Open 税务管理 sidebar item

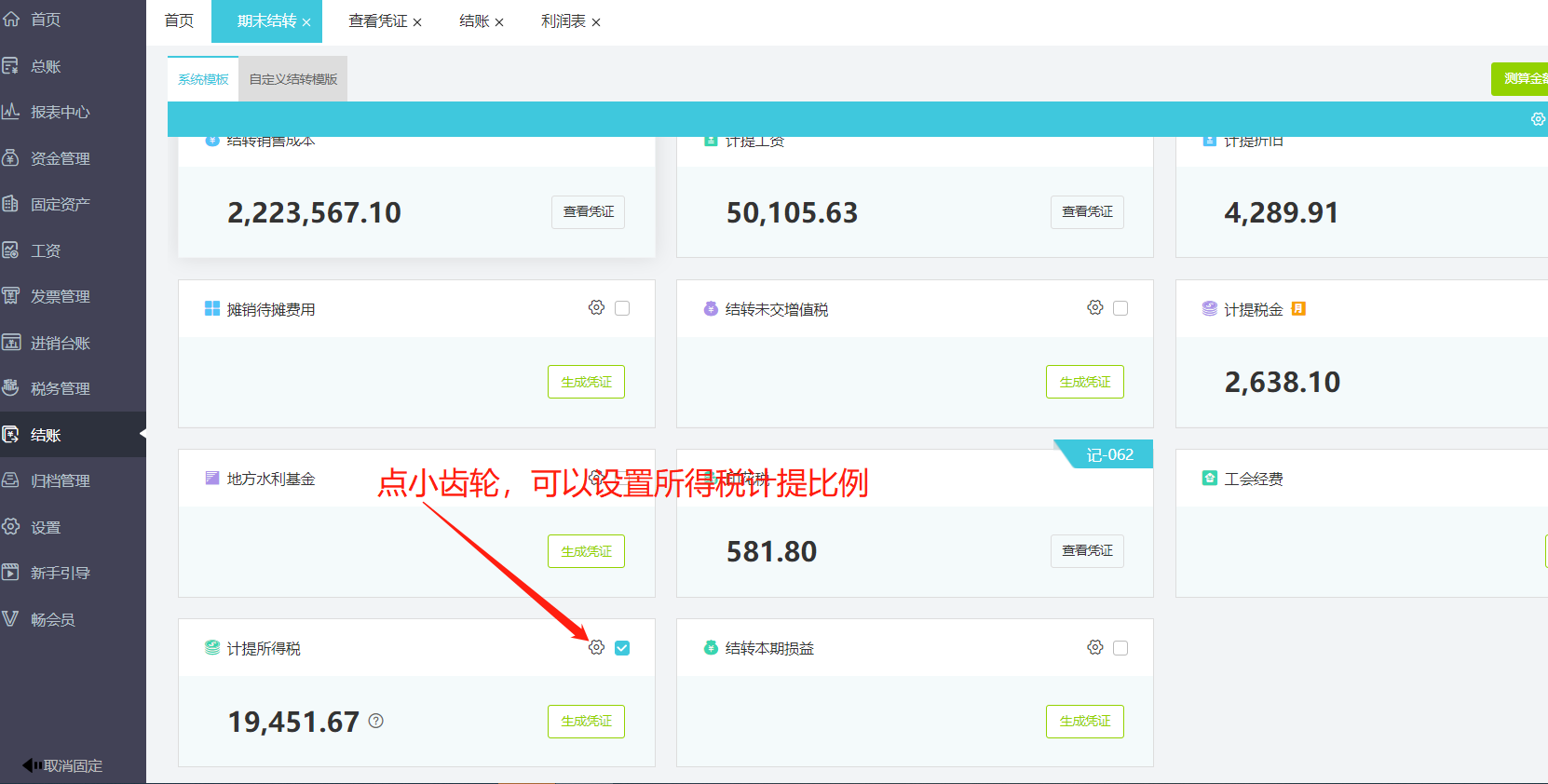pos(60,388)
